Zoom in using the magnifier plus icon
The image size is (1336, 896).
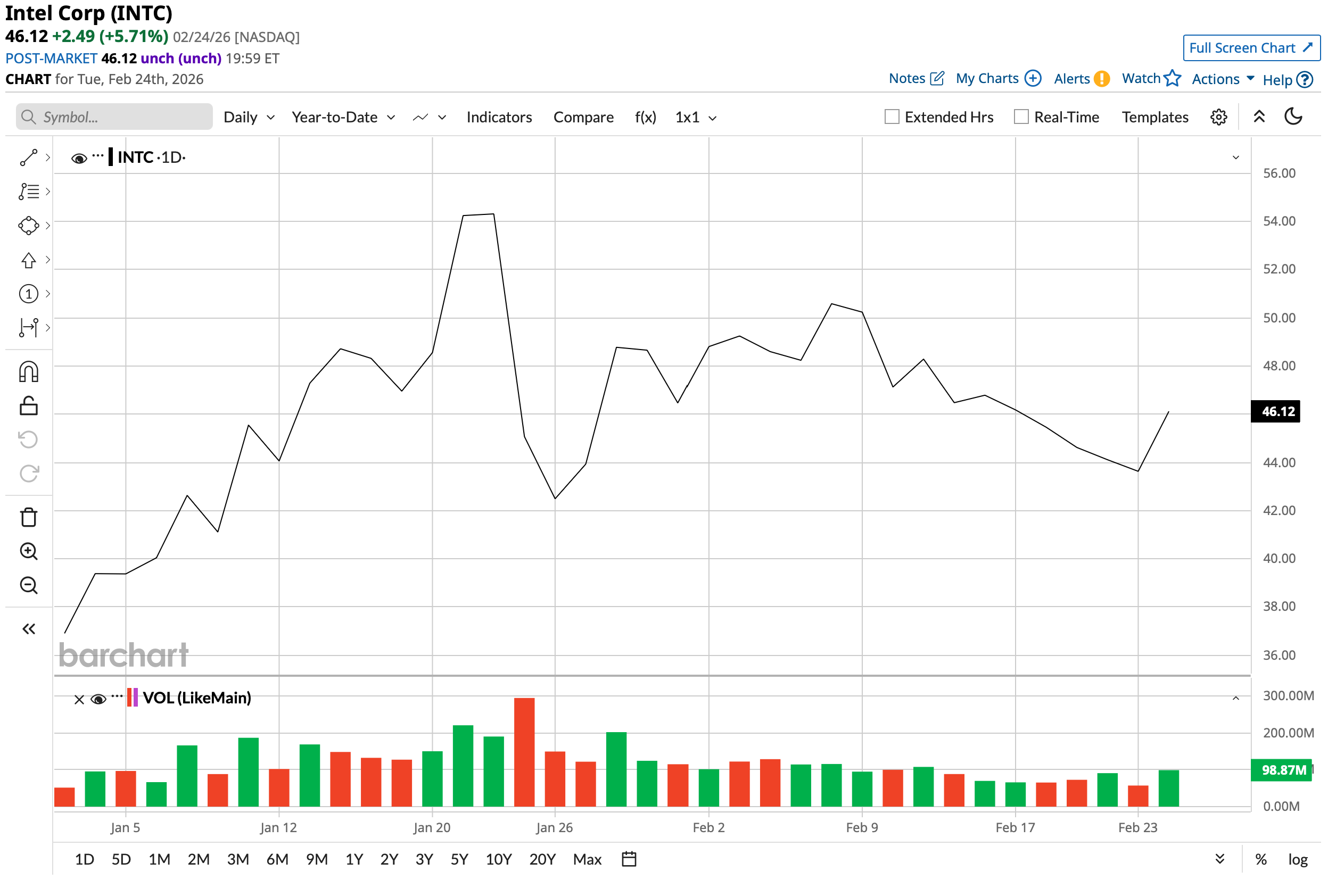(x=29, y=552)
